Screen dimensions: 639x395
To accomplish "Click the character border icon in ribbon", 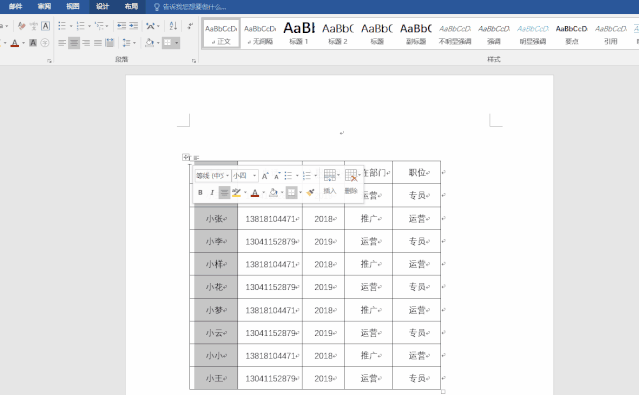I will point(46,26).
